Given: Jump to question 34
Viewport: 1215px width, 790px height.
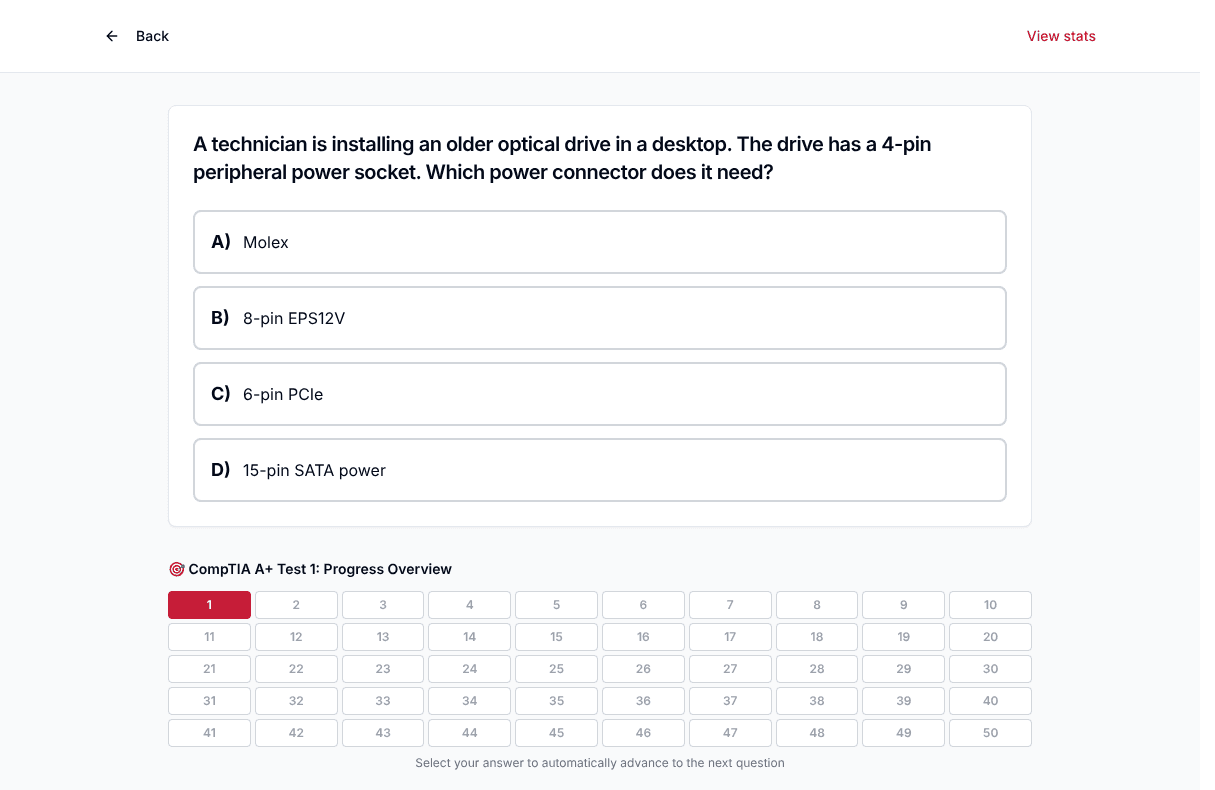Looking at the screenshot, I should [470, 701].
